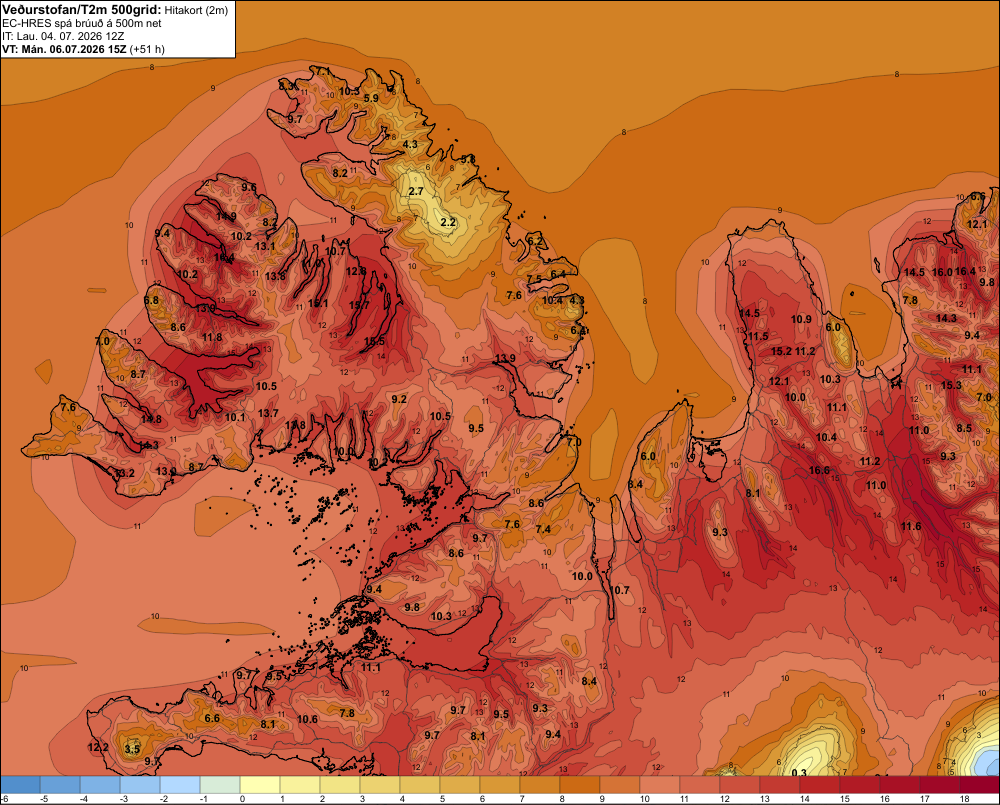1000x805 pixels.
Task: Click the 16.0 temperature reading
Action: click(942, 272)
